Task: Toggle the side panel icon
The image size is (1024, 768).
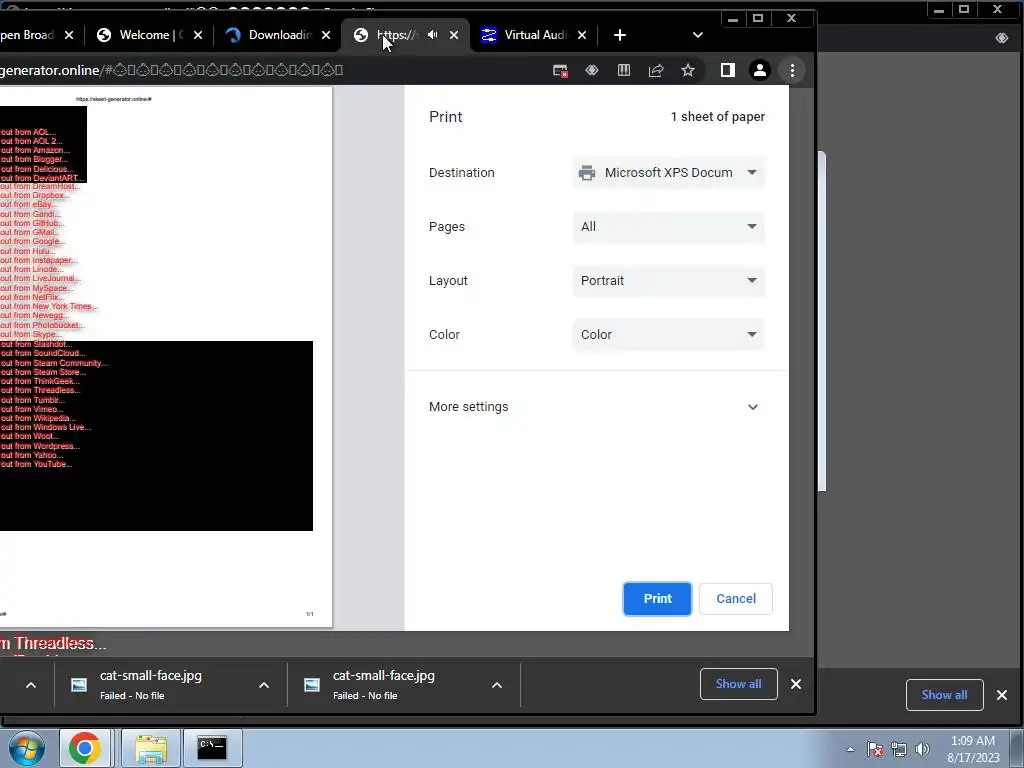Action: click(x=728, y=71)
